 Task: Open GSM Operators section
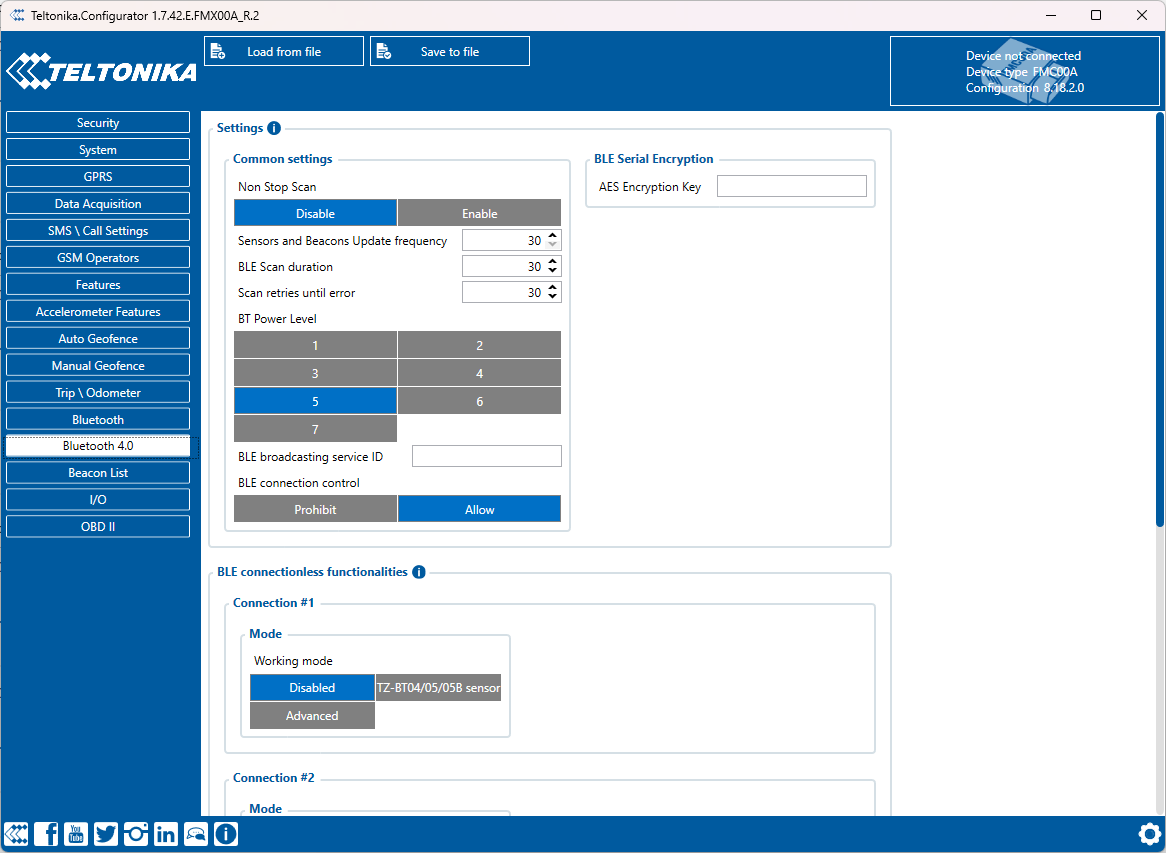coord(98,257)
